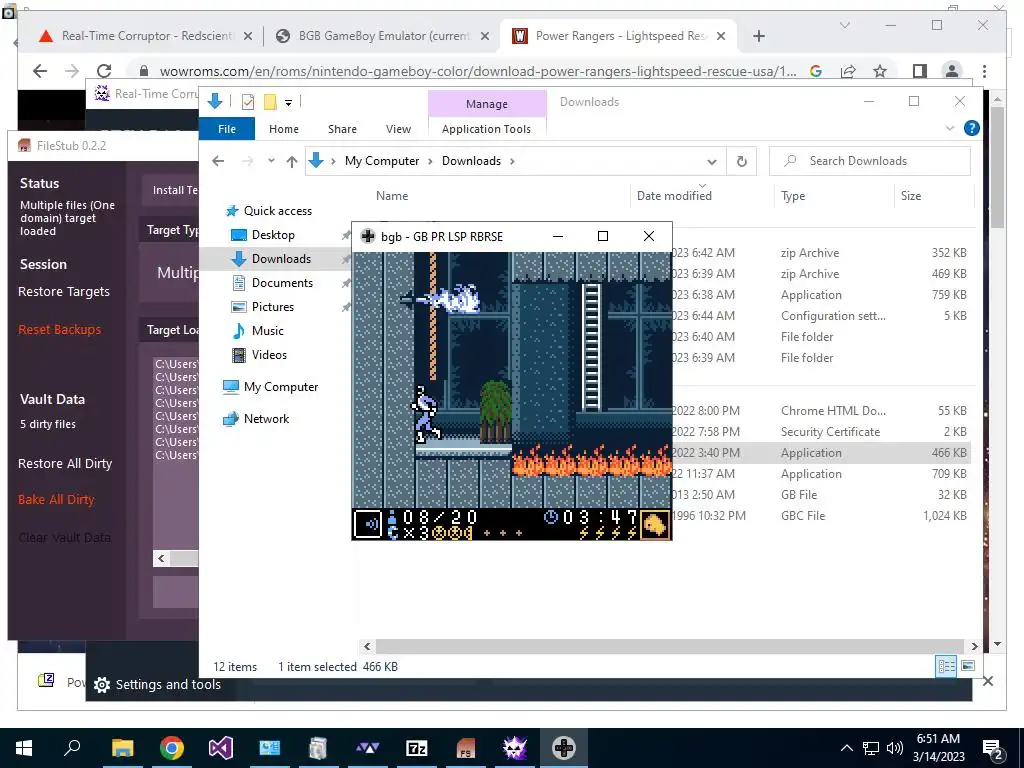Click New Folder icon in quick toolbar
1024x768 pixels.
tap(270, 102)
